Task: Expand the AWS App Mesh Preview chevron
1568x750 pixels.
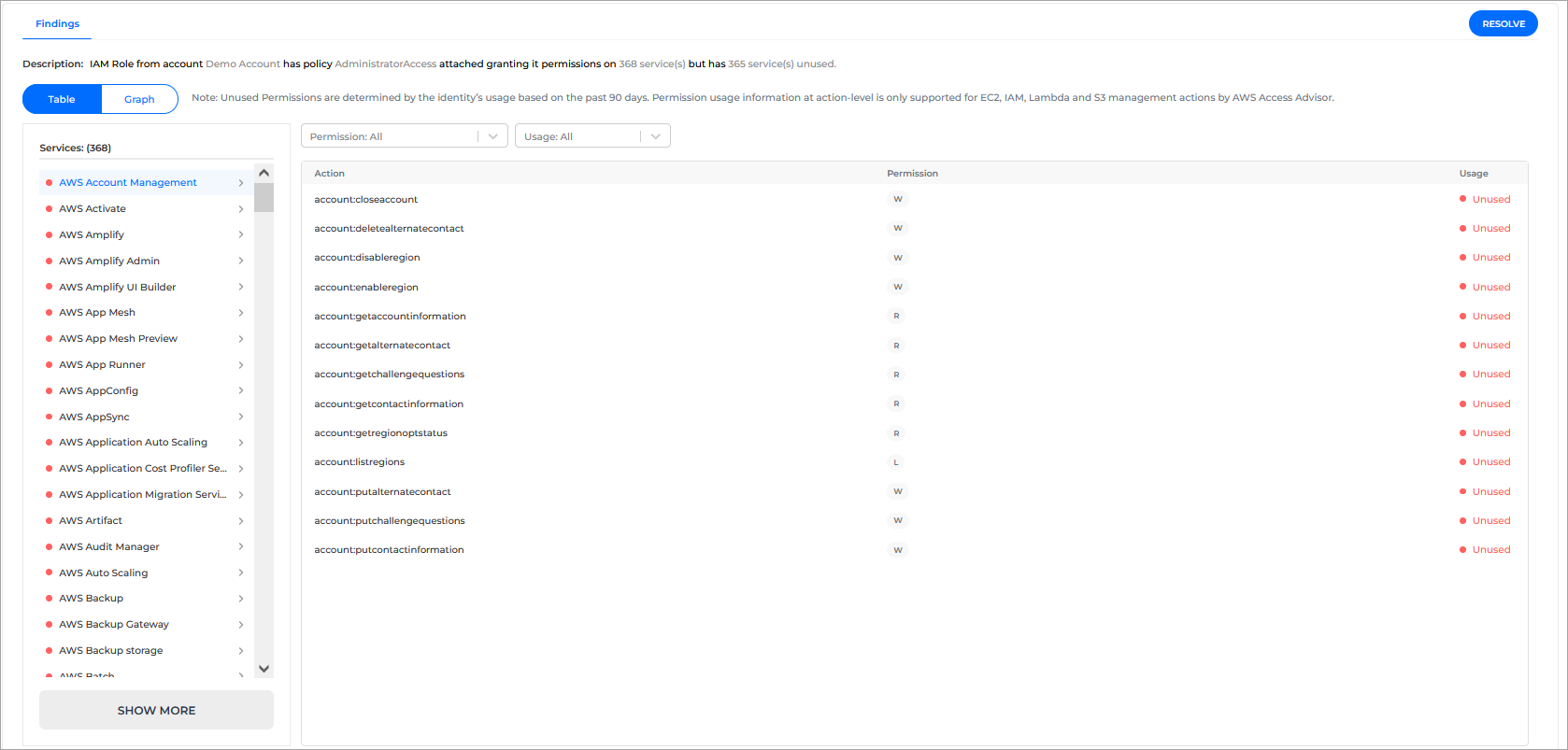Action: [x=241, y=339]
